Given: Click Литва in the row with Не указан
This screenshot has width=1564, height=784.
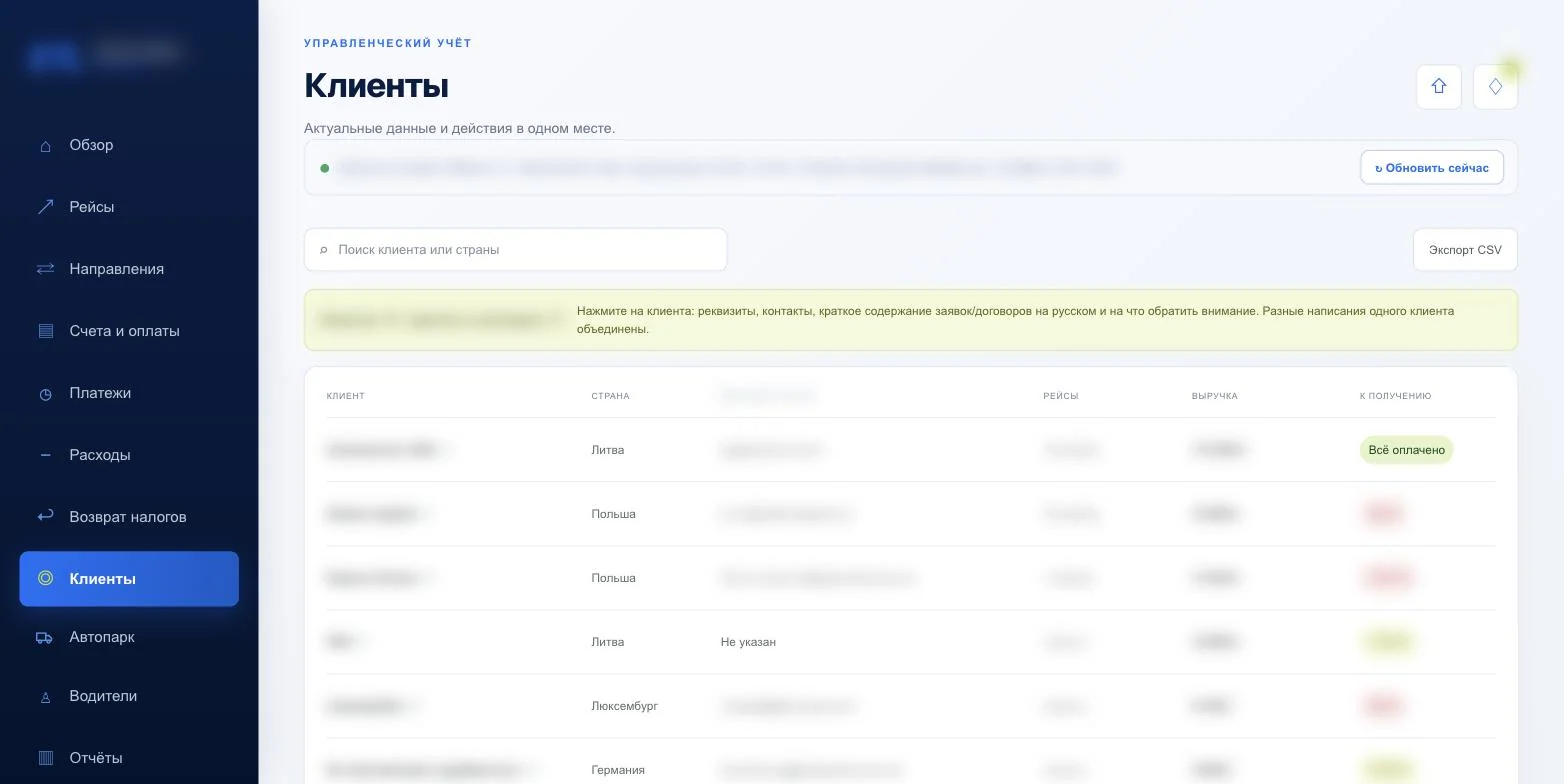Looking at the screenshot, I should pos(608,642).
